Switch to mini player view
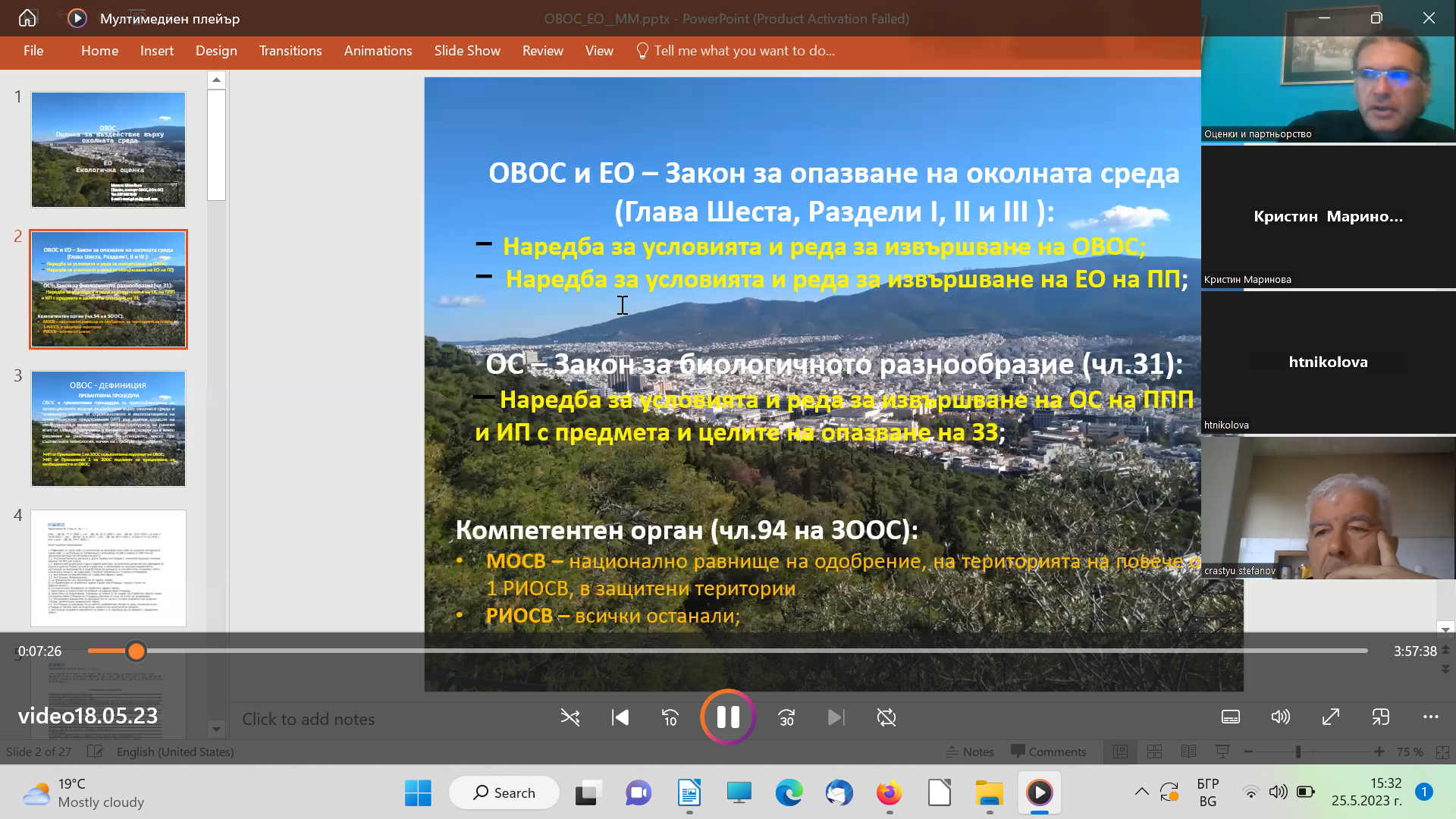This screenshot has width=1456, height=819. 1380,717
